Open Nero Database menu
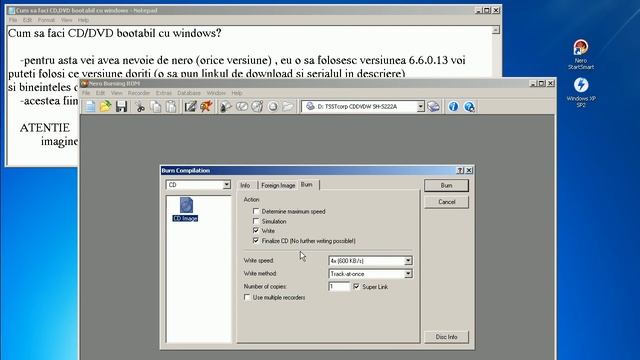Viewport: 640px width, 360px height. (189, 93)
